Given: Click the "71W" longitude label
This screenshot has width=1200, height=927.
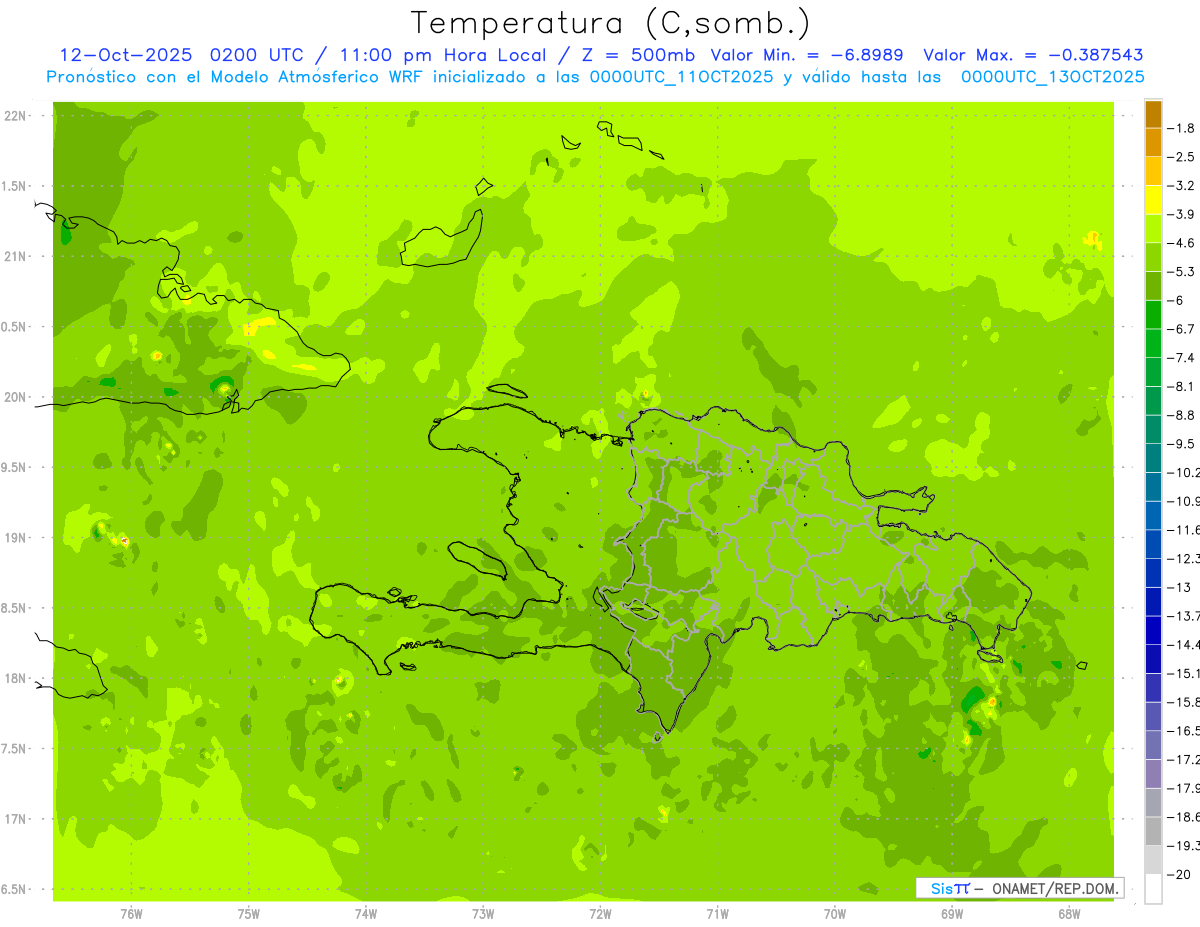Looking at the screenshot, I should pos(717,913).
